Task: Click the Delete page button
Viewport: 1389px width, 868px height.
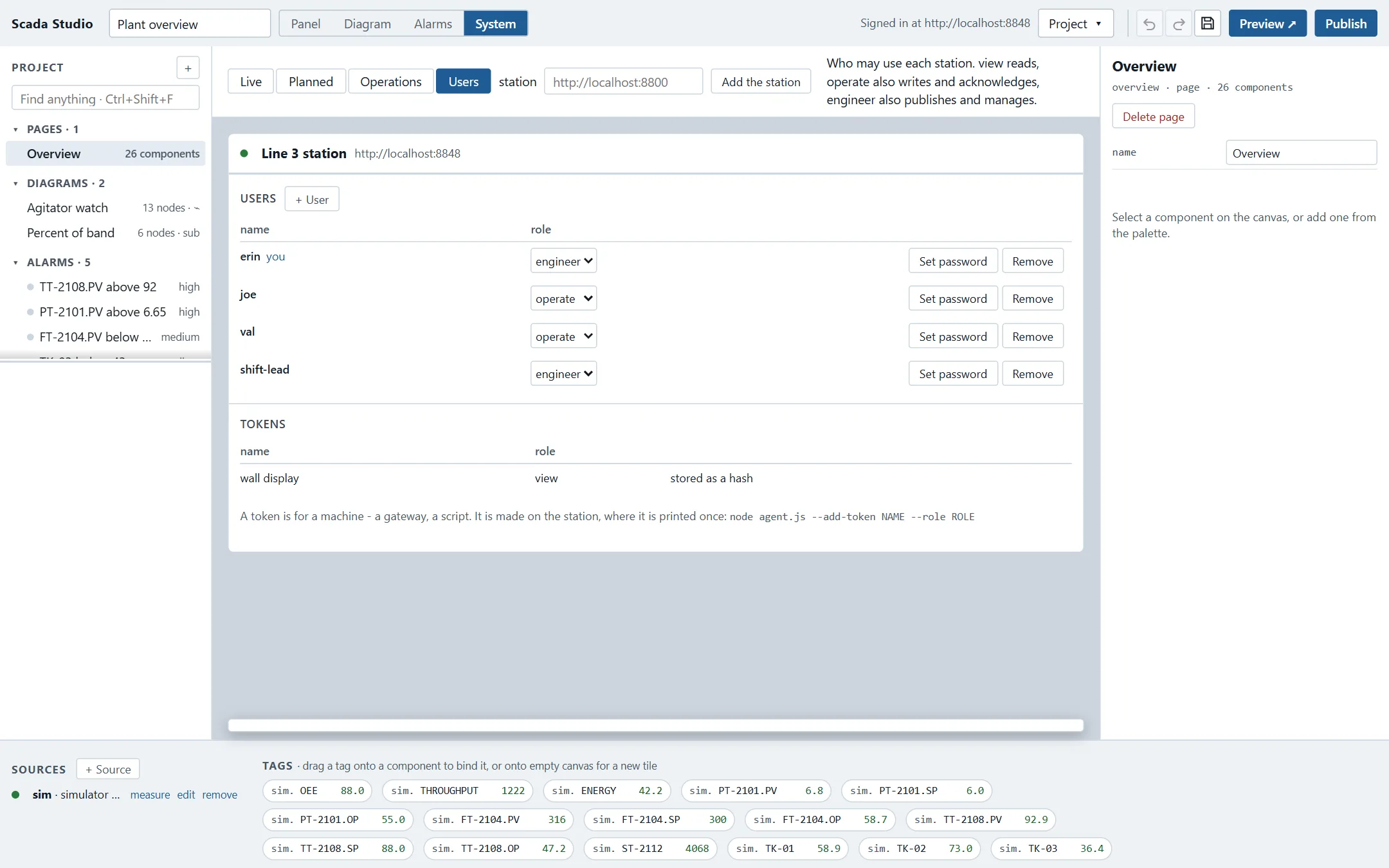Action: coord(1153,116)
